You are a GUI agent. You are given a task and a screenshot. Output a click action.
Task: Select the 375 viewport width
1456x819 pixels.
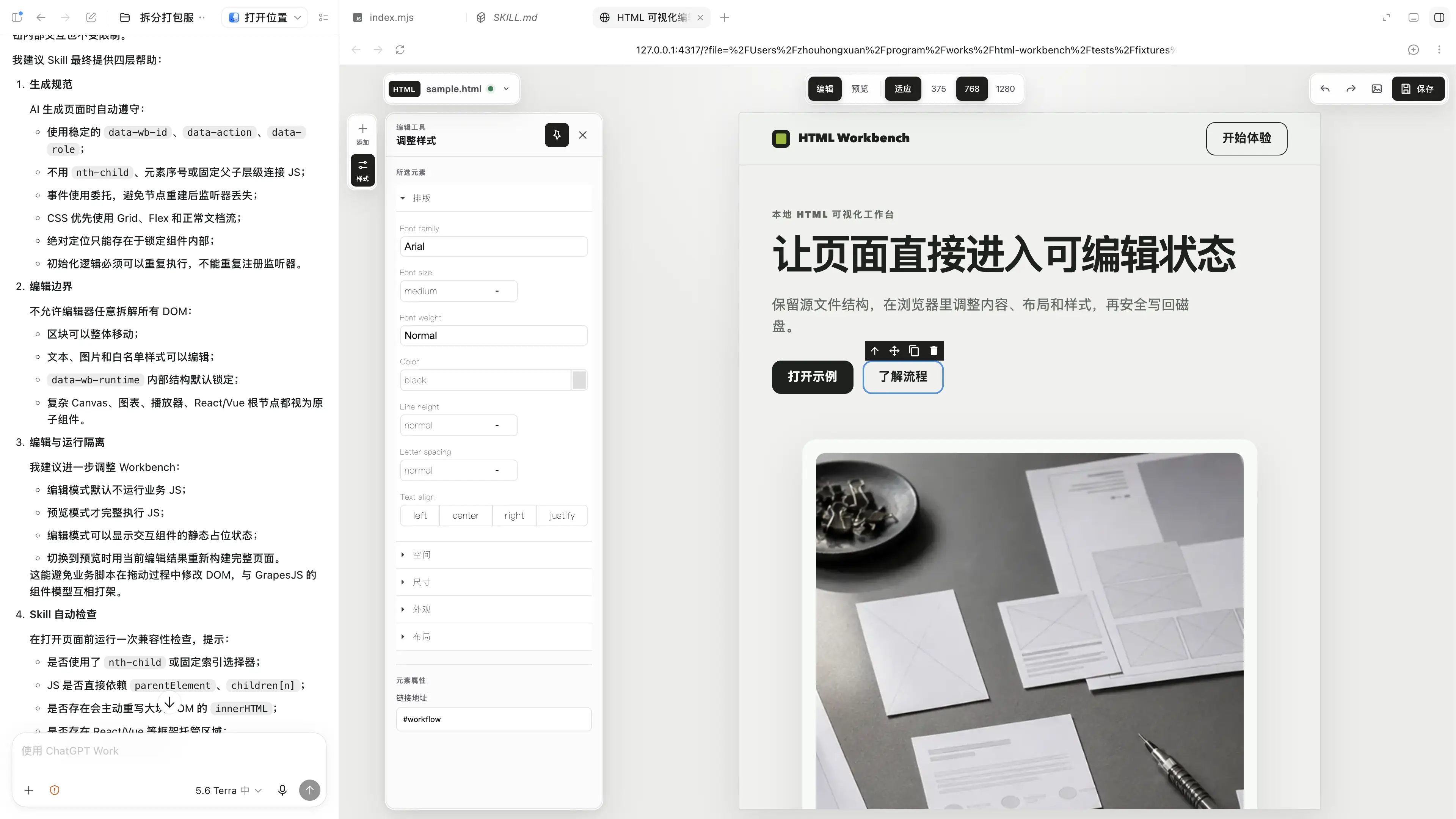(x=938, y=89)
